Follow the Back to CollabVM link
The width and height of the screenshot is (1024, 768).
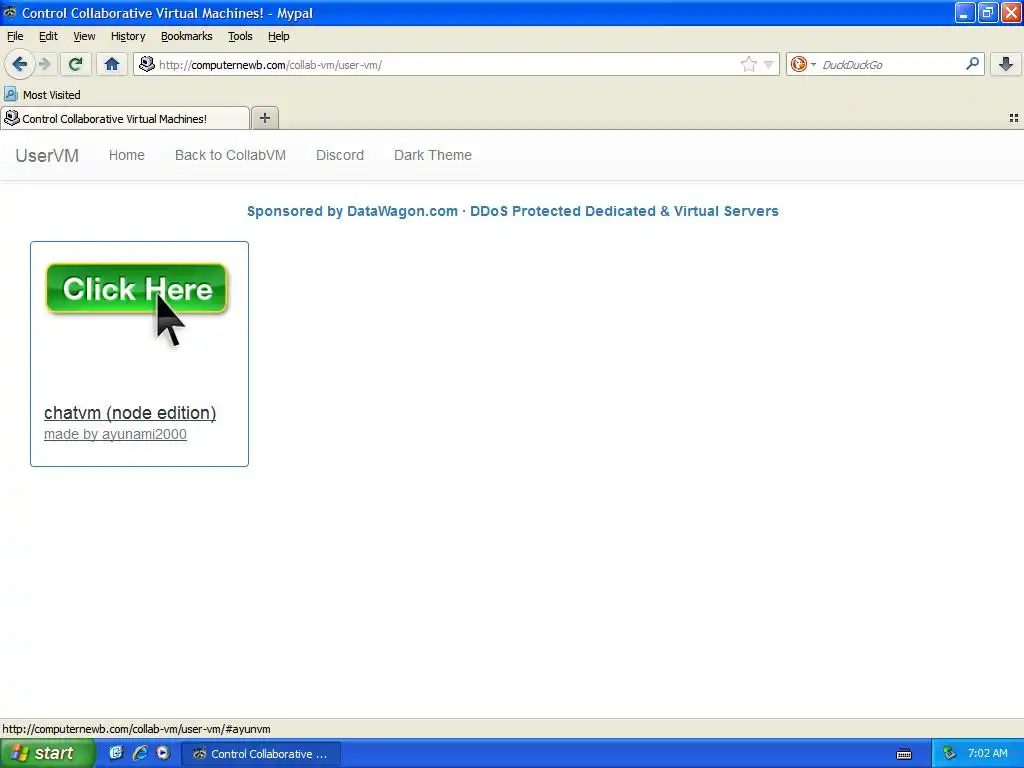pos(231,155)
